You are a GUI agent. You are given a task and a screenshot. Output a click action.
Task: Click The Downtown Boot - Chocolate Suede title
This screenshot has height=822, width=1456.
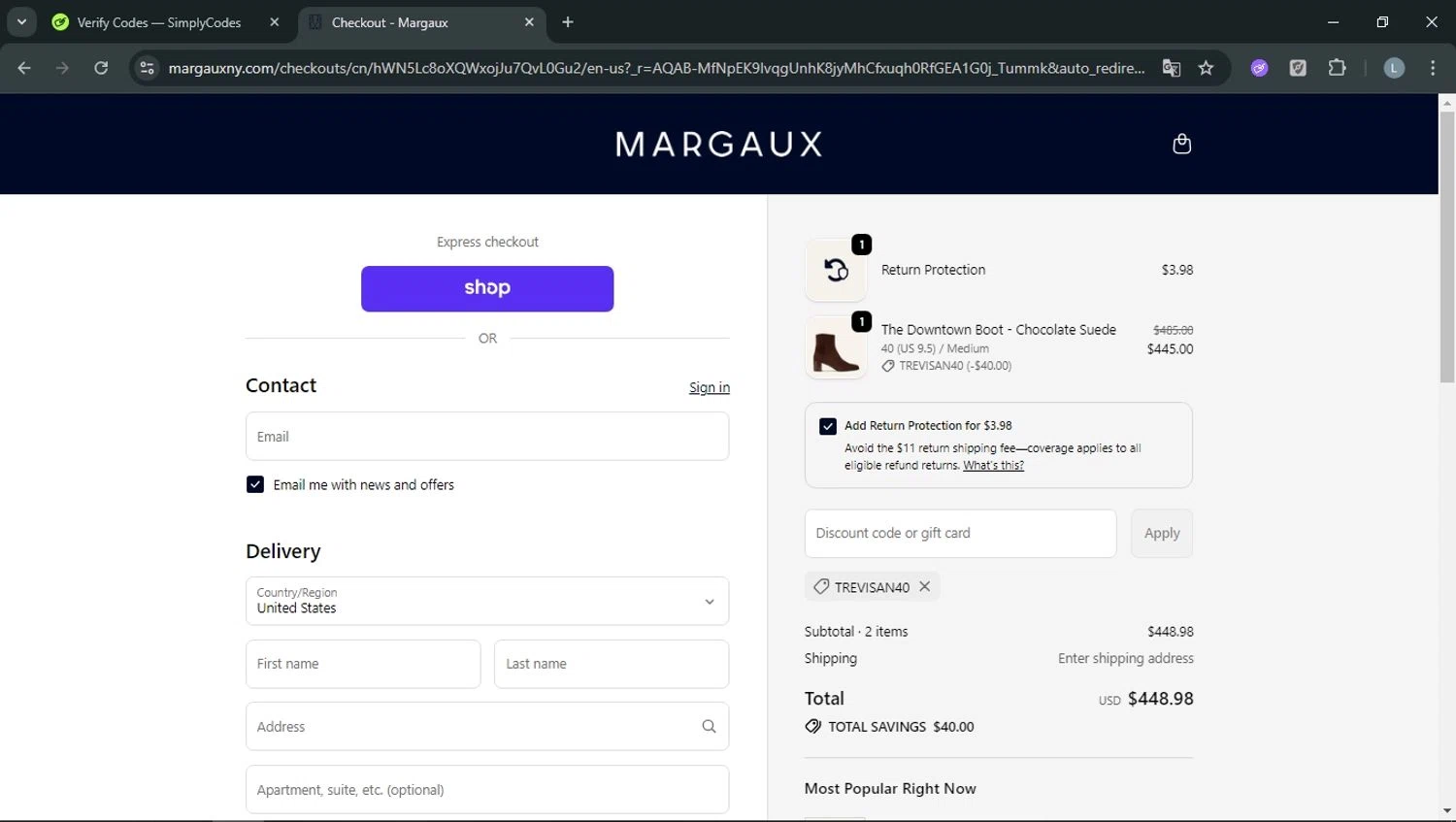(x=999, y=330)
